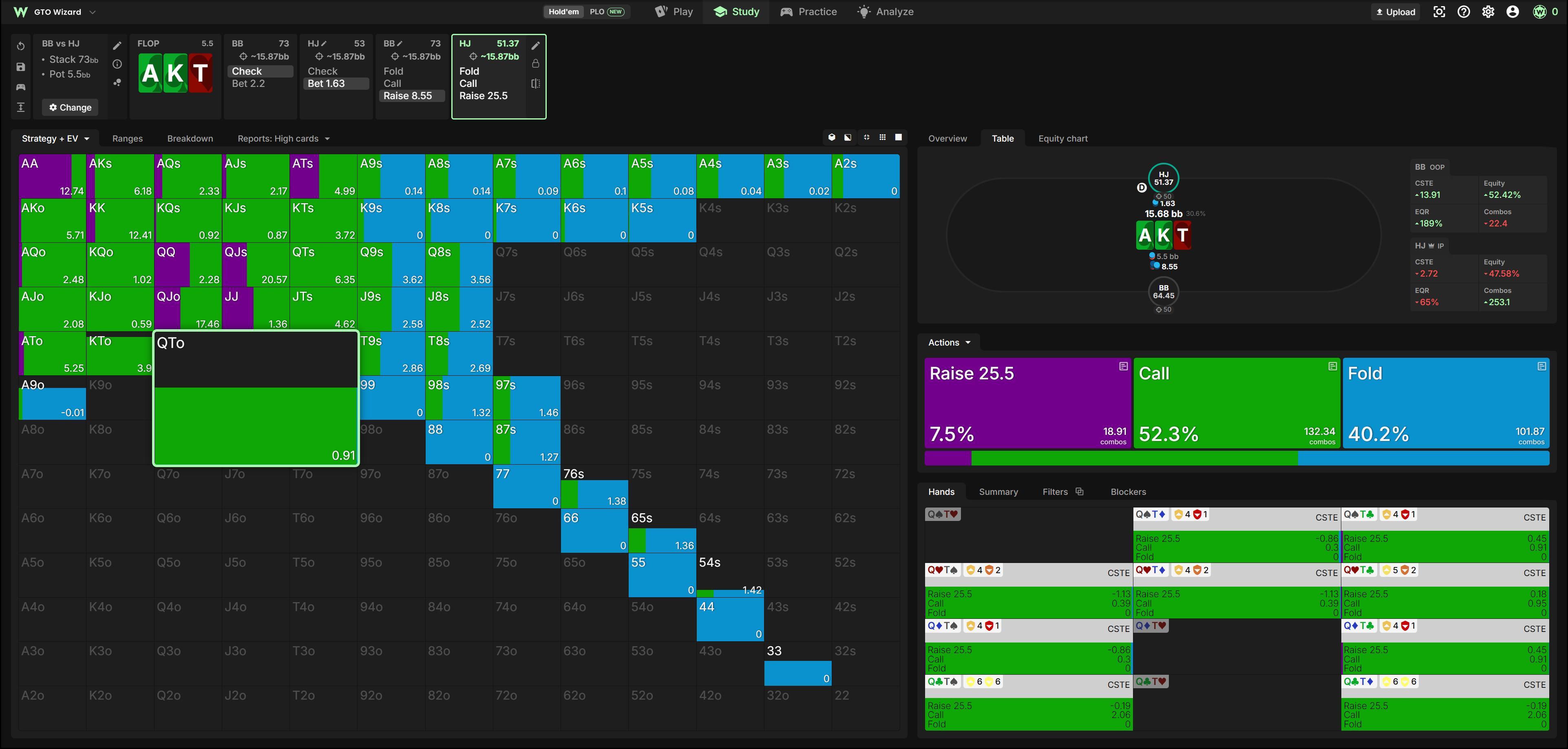
Task: Click the gamepad practice icon in sidebar
Action: pyautogui.click(x=21, y=87)
